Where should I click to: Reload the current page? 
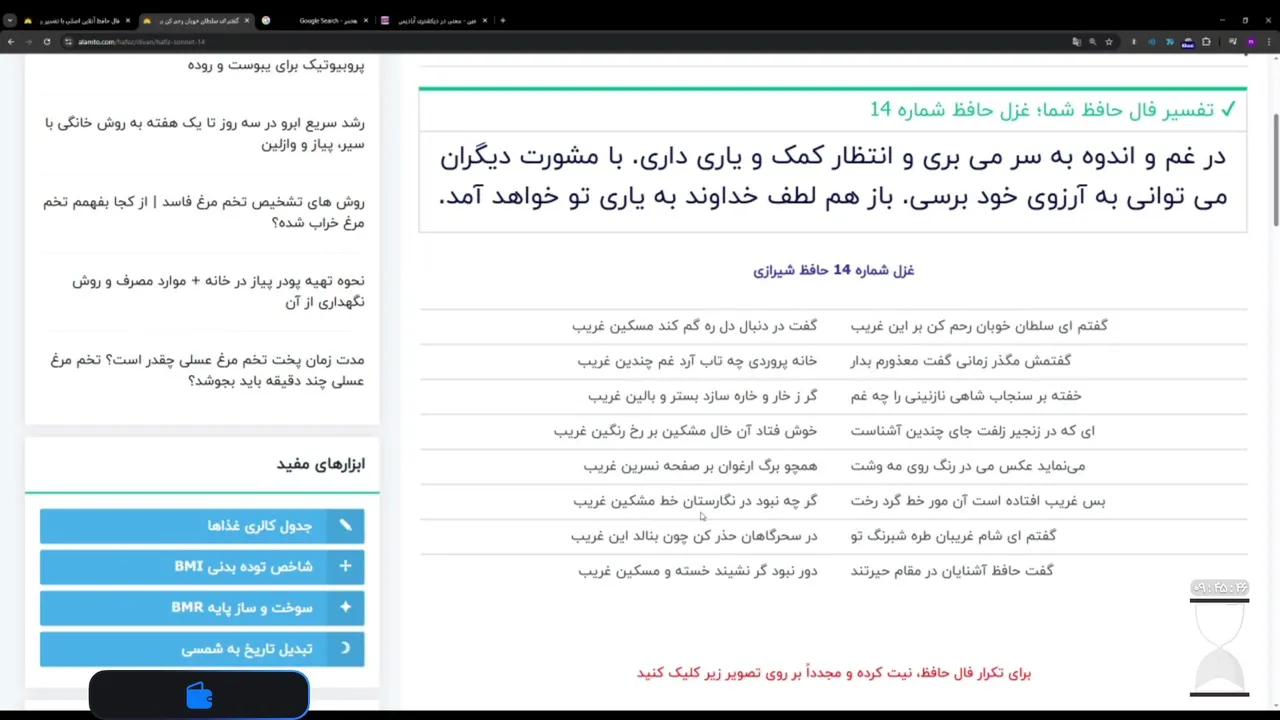tap(46, 42)
